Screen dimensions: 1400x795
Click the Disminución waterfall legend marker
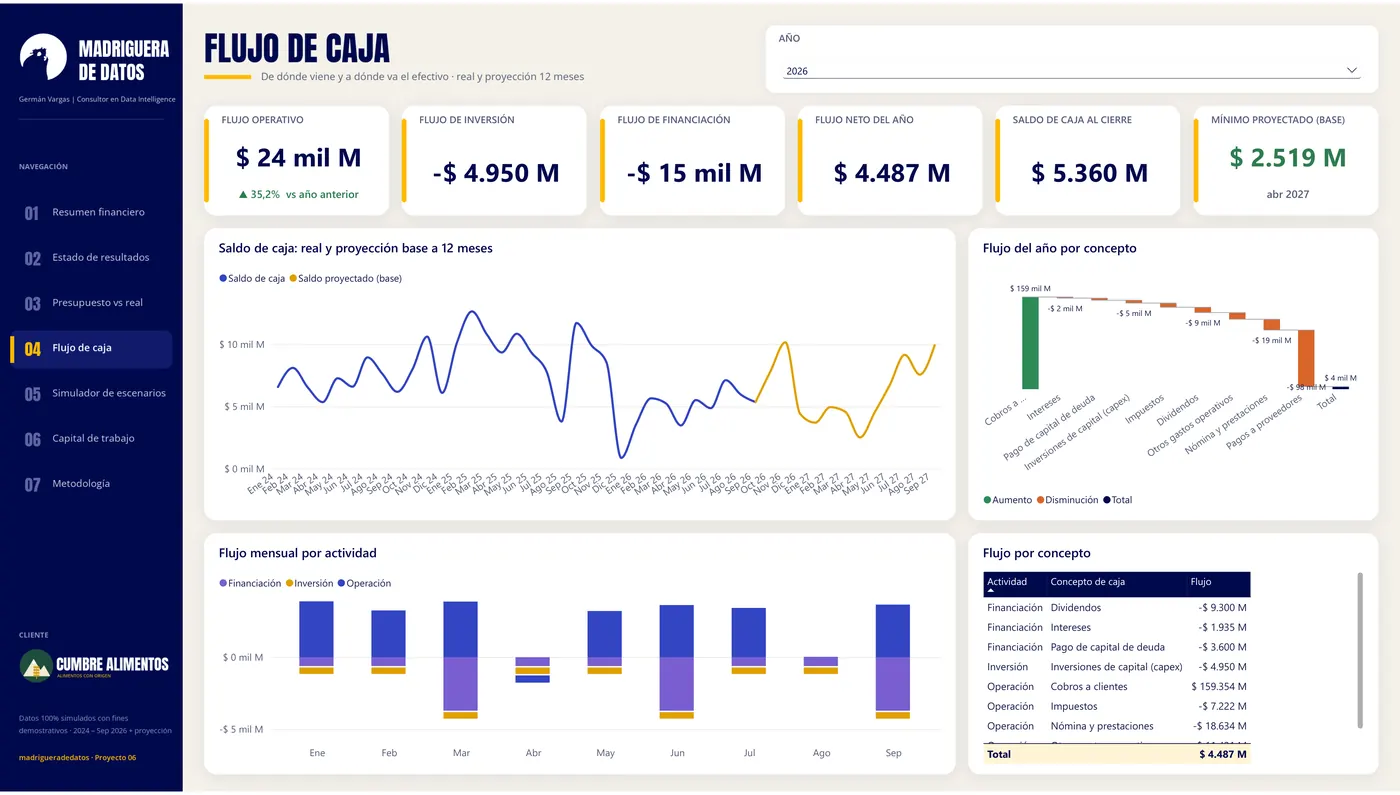(x=1040, y=500)
